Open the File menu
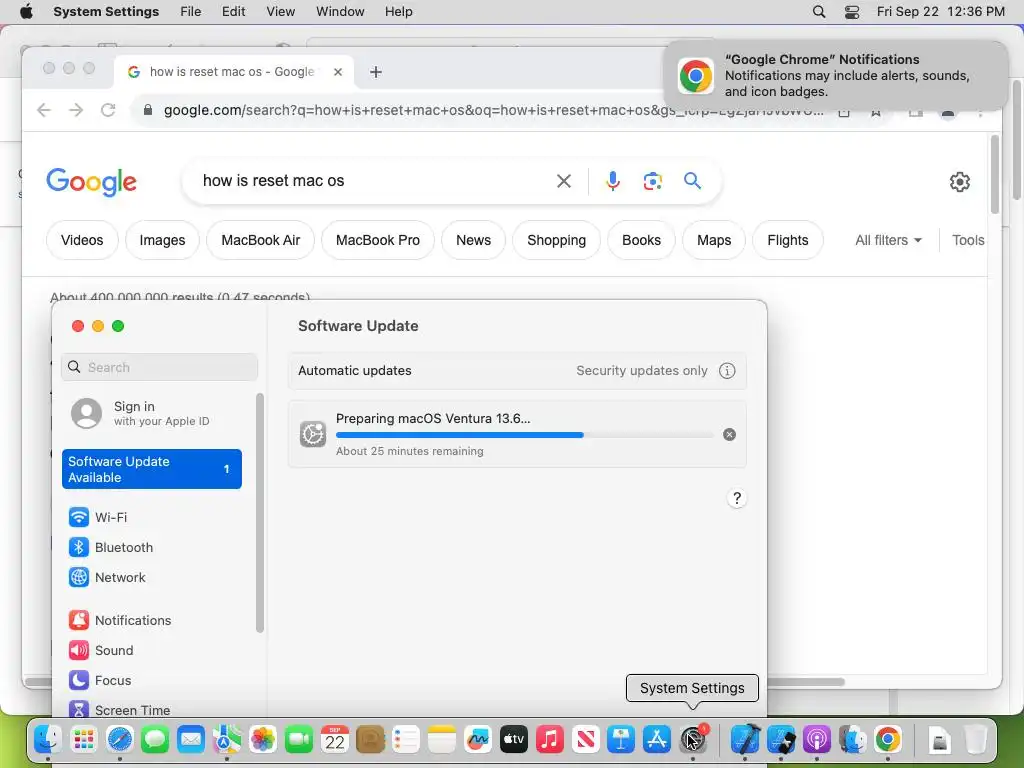The width and height of the screenshot is (1024, 768). point(191,12)
